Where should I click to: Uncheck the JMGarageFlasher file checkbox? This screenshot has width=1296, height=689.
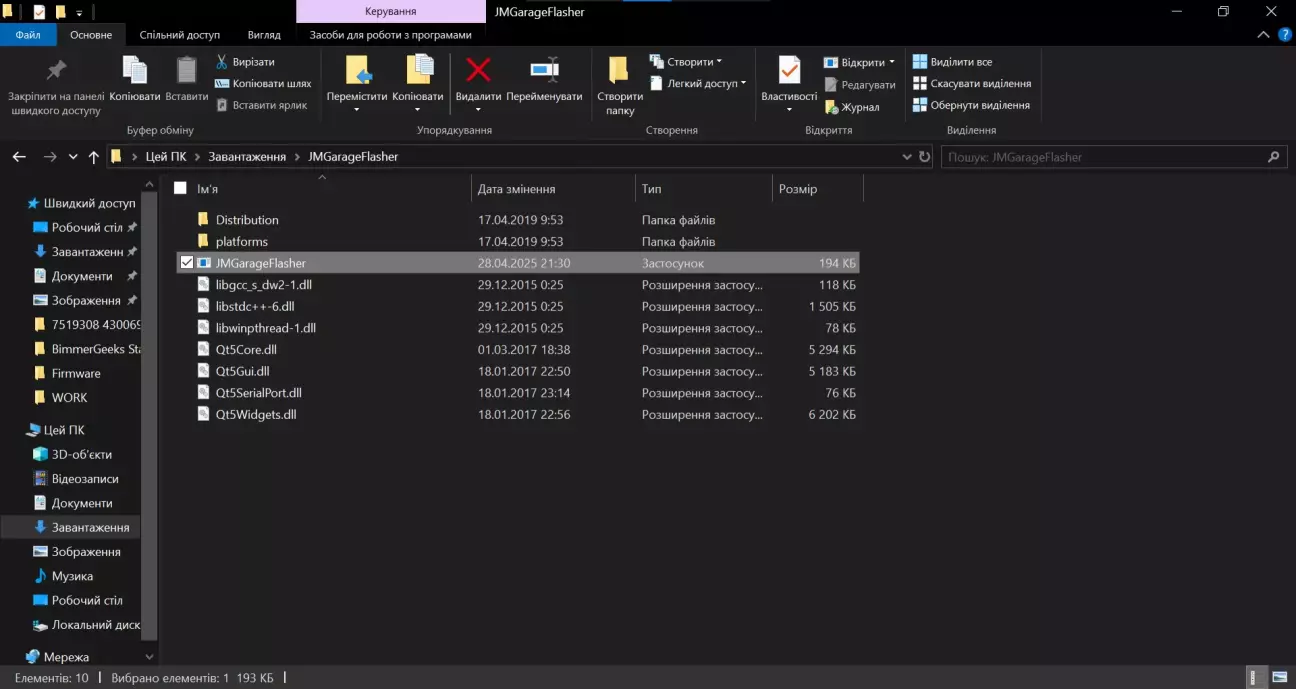[186, 263]
